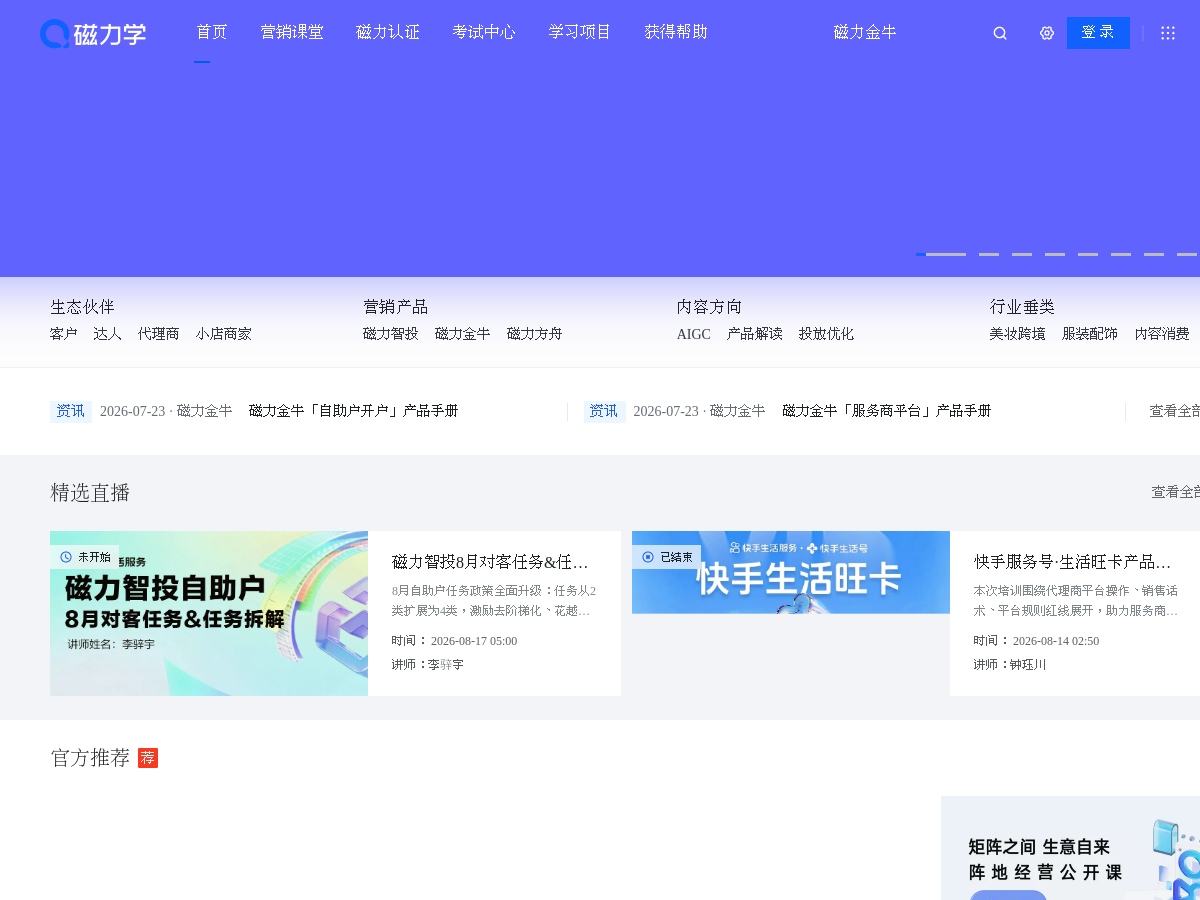1200x900 pixels.
Task: Select the first carousel indicator
Action: coord(941,254)
